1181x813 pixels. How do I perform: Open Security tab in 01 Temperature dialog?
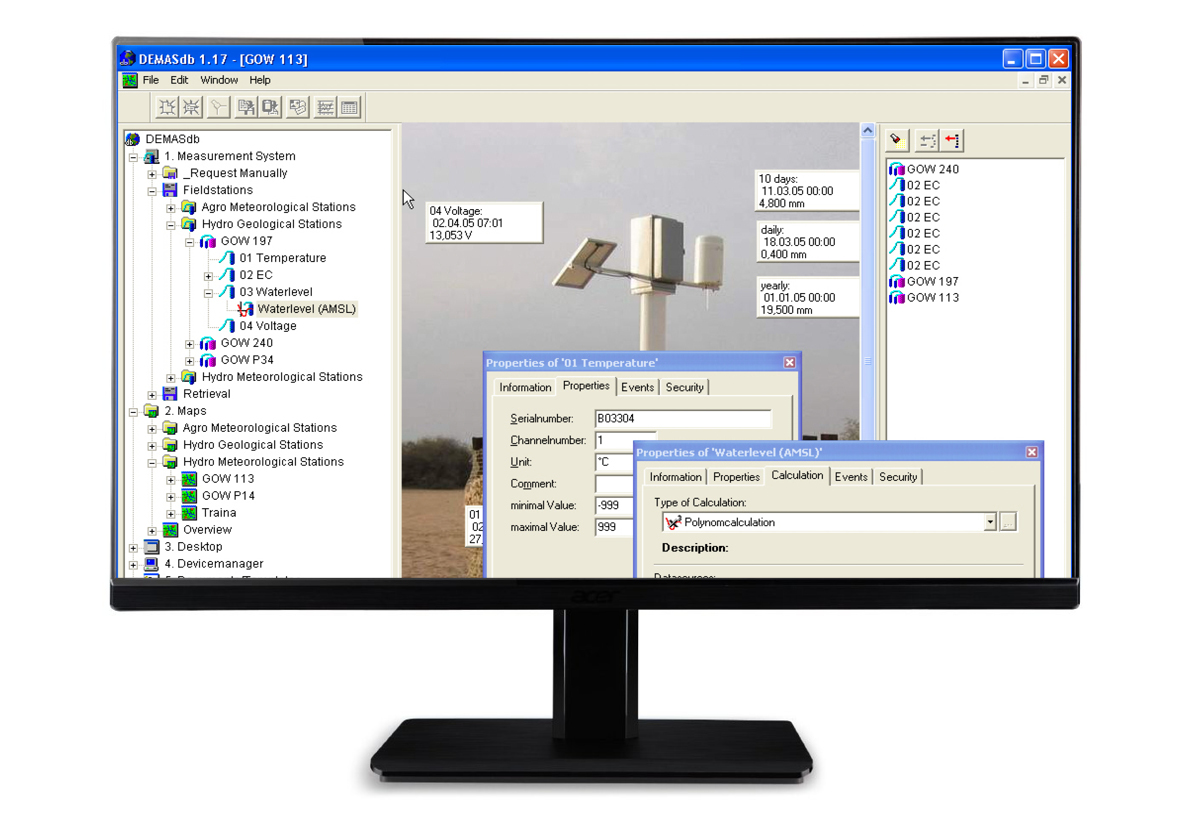[x=685, y=387]
